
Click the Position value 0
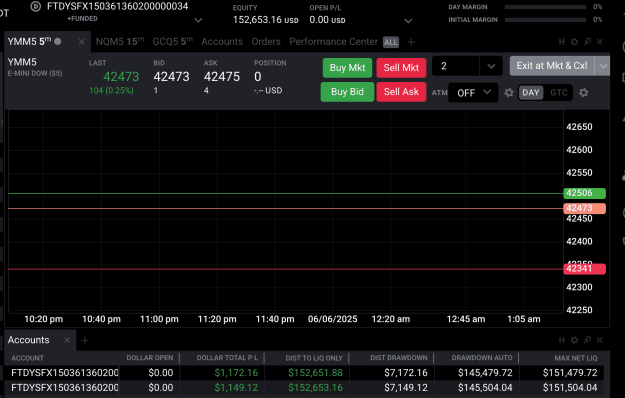point(258,76)
